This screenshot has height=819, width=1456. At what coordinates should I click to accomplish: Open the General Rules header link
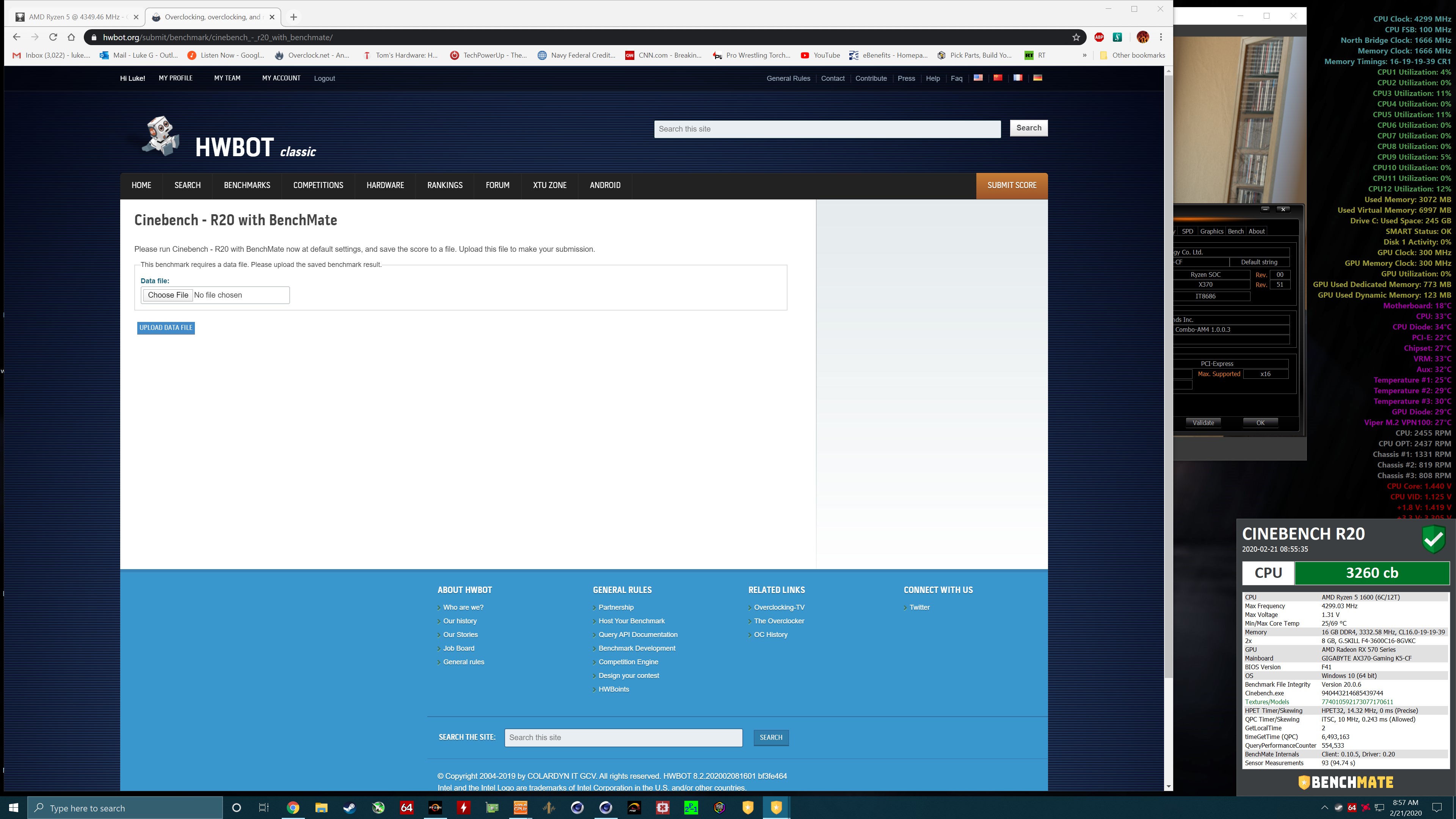(x=788, y=78)
